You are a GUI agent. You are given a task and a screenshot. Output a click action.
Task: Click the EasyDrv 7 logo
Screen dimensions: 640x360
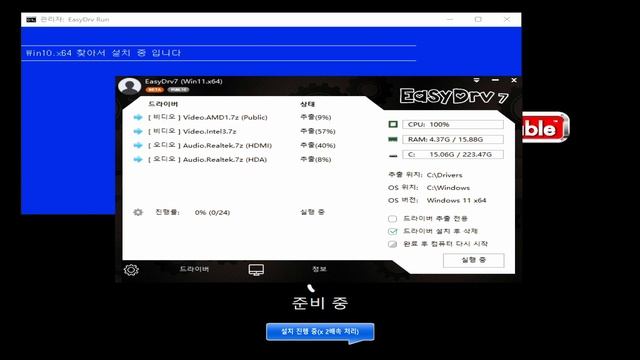454,96
